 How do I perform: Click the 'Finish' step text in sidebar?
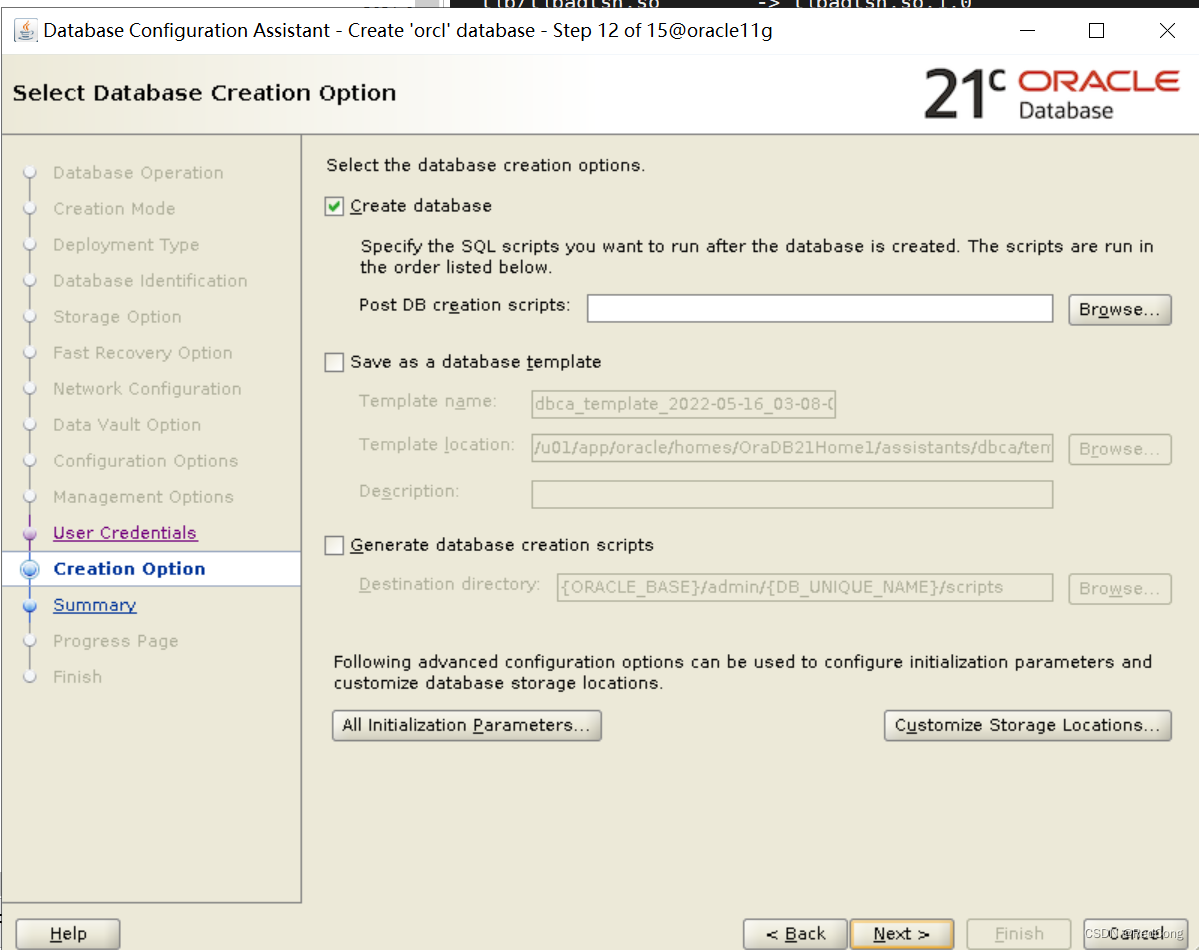[x=77, y=677]
